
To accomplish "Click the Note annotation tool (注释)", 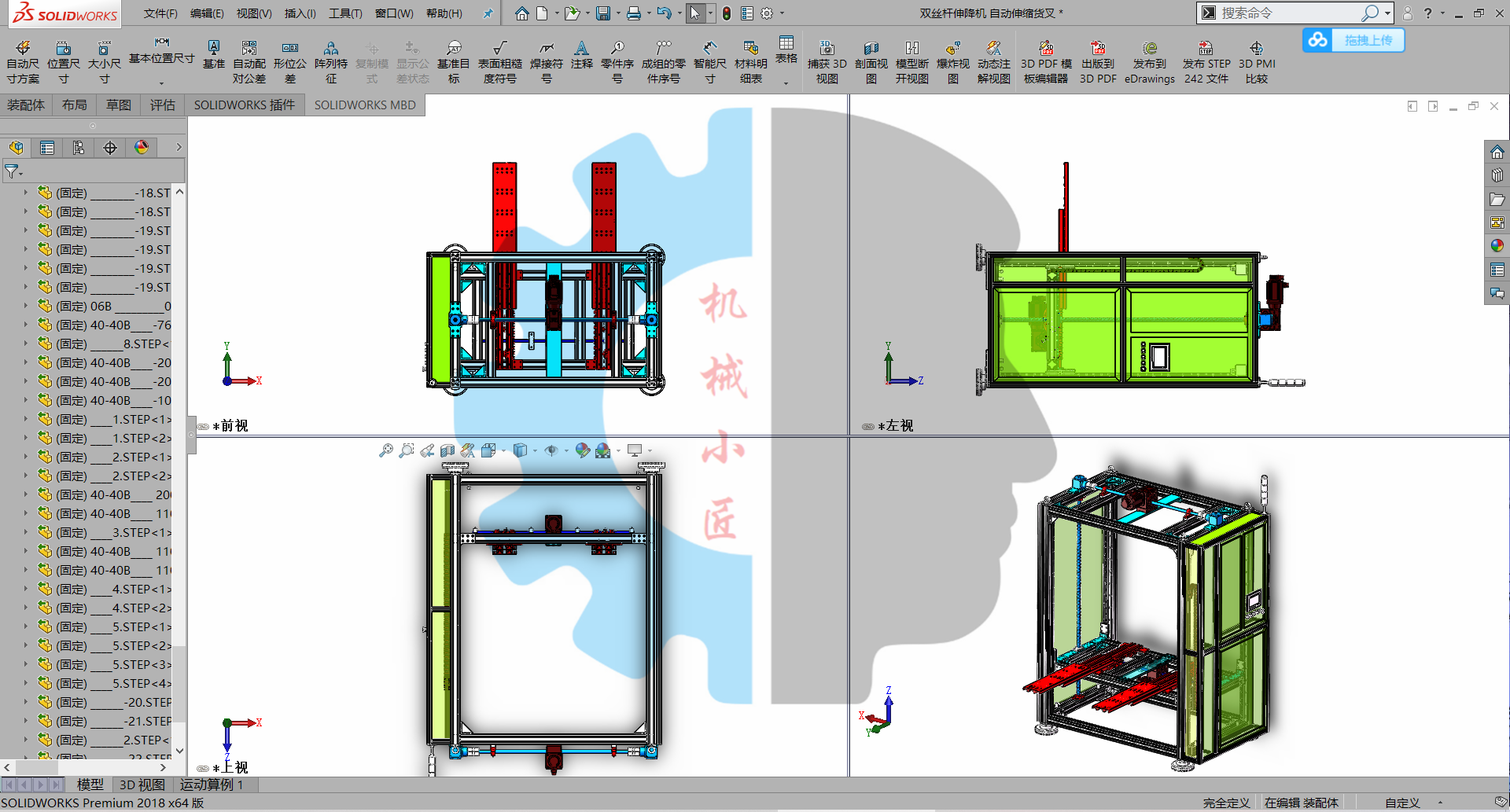I will [x=582, y=55].
